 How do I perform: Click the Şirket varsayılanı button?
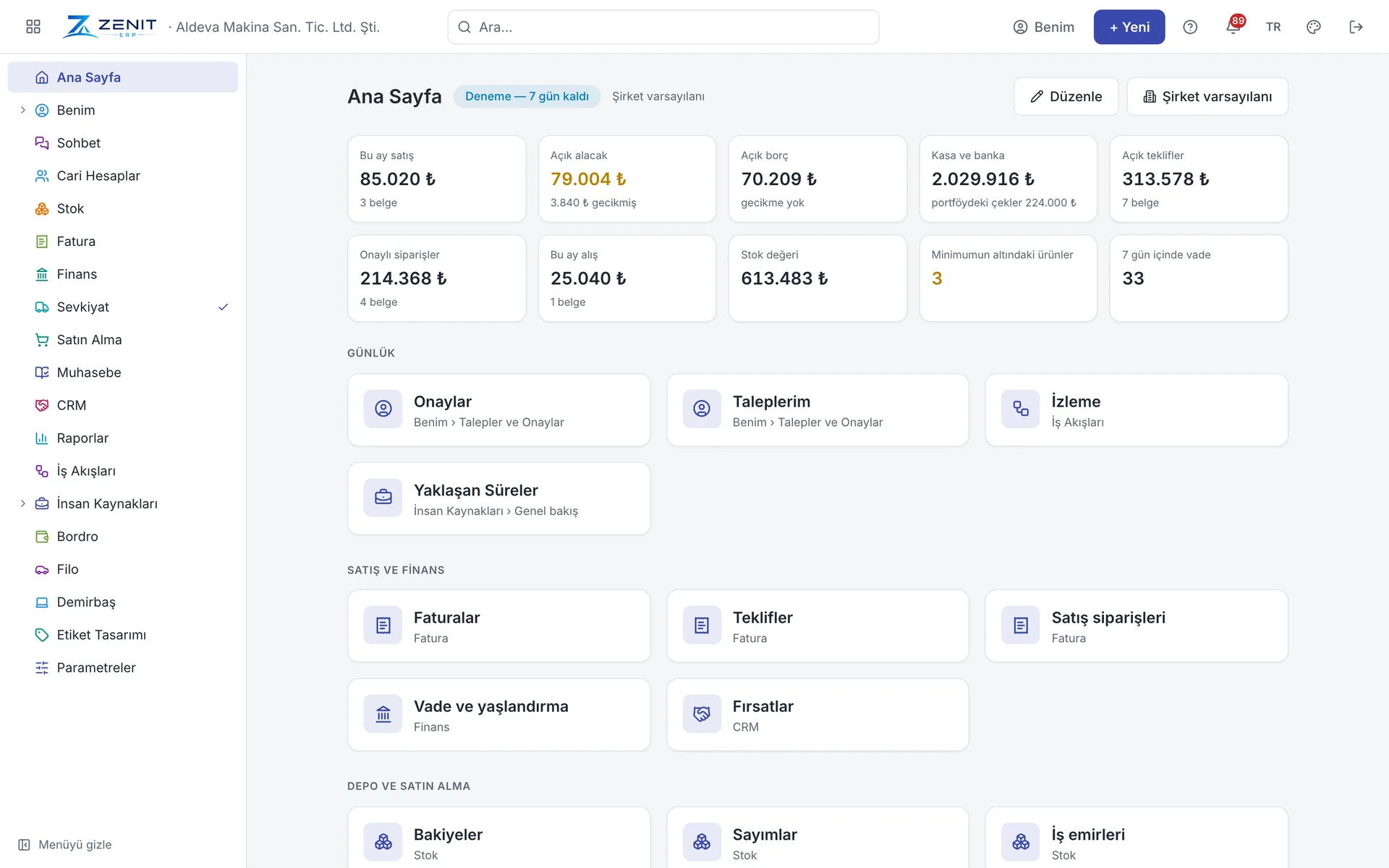coord(1207,96)
